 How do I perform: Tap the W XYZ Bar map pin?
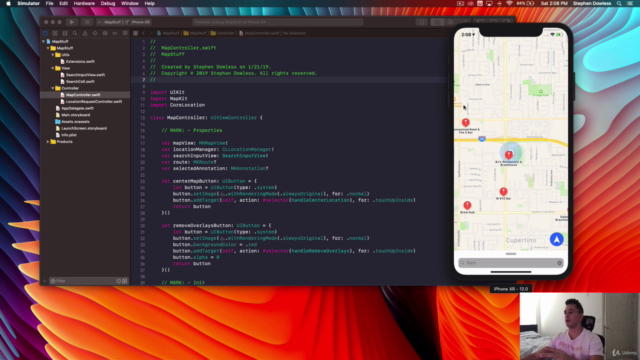(x=503, y=191)
